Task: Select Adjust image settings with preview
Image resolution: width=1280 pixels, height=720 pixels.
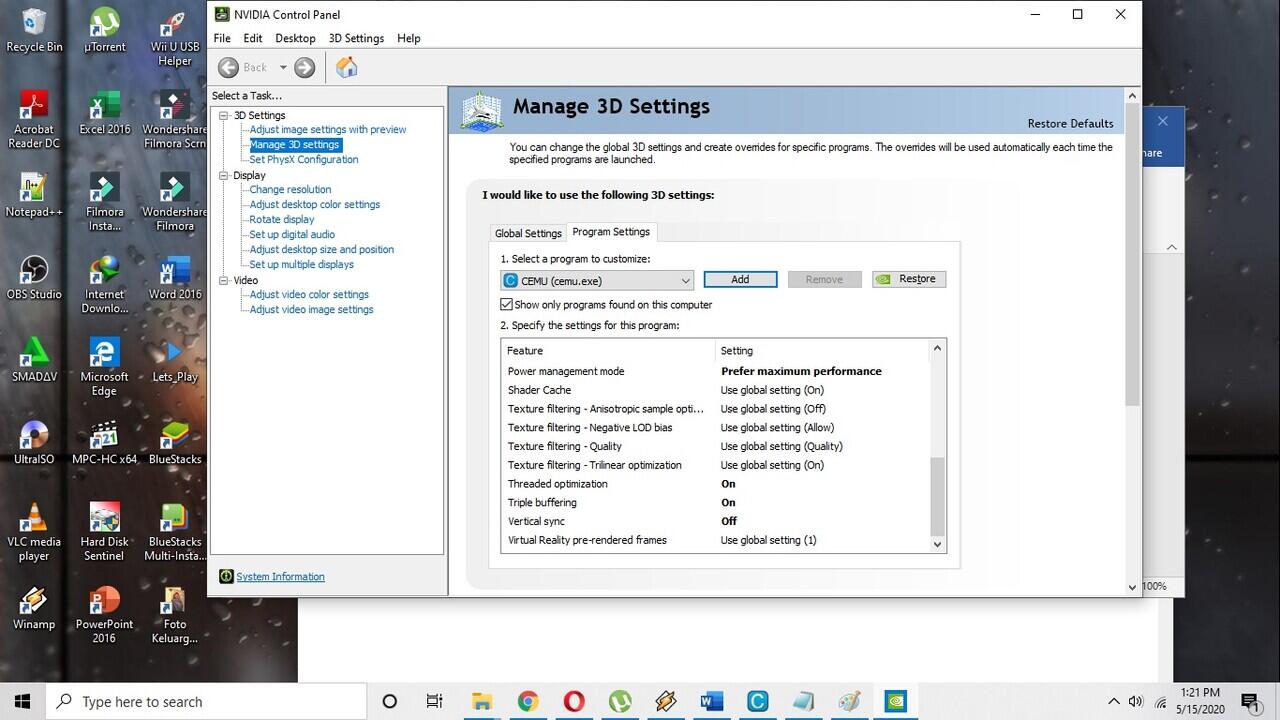Action: coord(328,129)
